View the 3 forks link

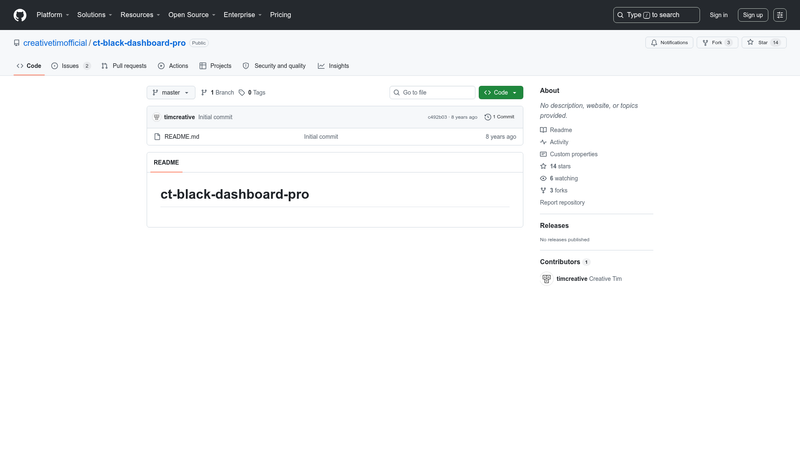pos(554,190)
